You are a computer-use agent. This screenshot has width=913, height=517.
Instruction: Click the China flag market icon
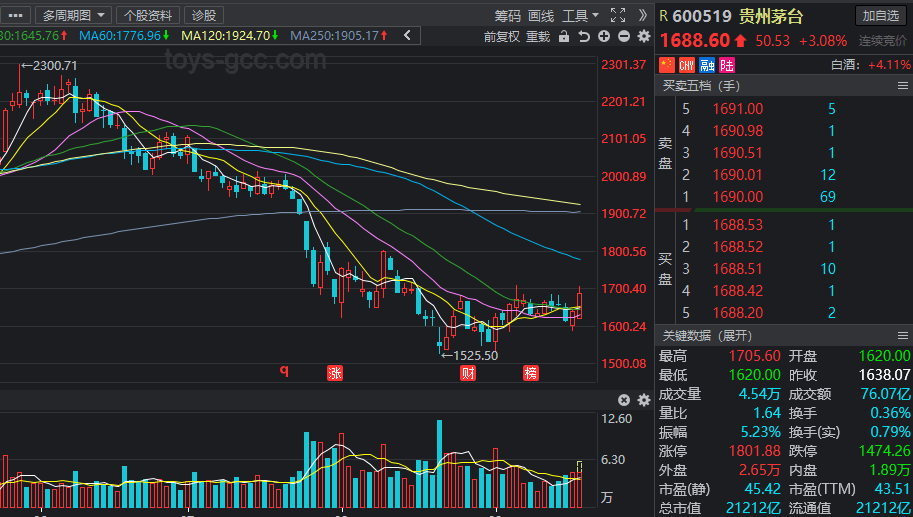click(667, 65)
